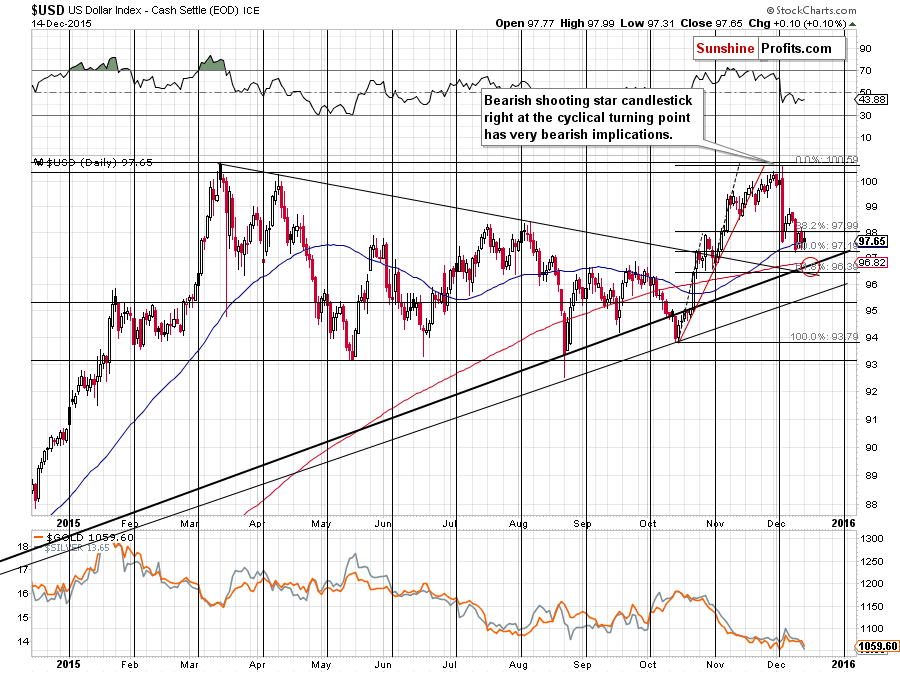900x673 pixels.
Task: Click the Feb label at the image bottom
Action: pyautogui.click(x=130, y=665)
